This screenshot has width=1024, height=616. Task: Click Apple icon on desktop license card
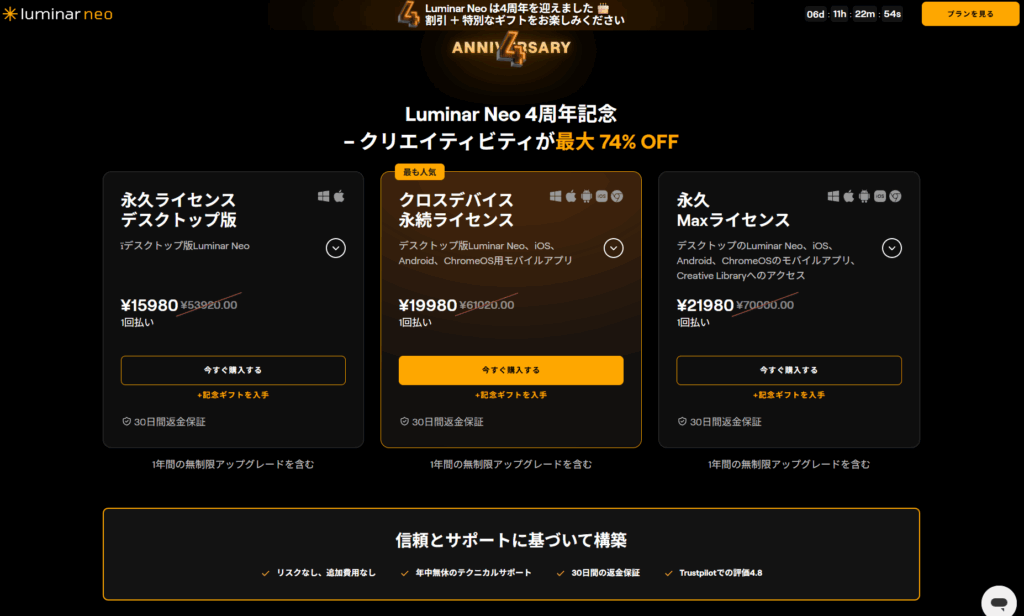coord(339,196)
